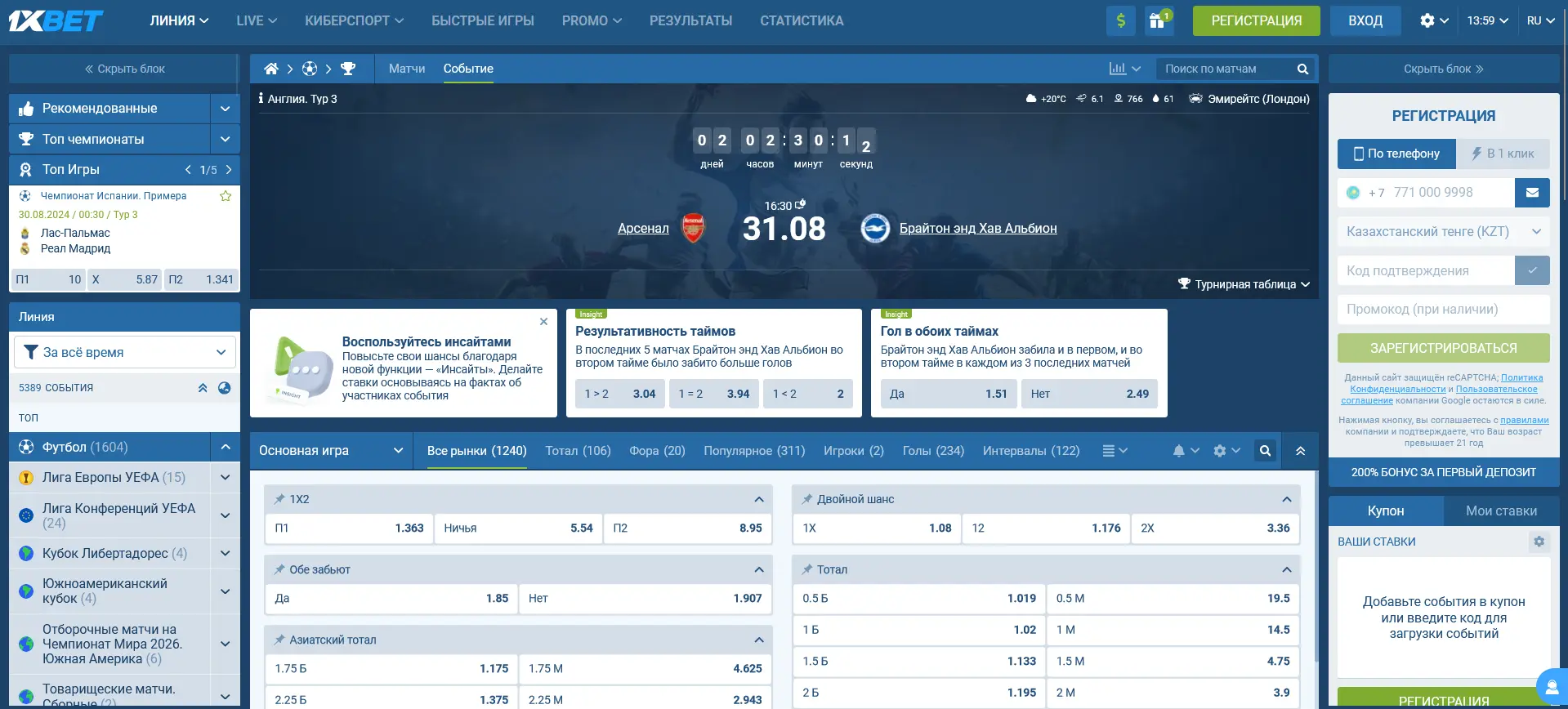The width and height of the screenshot is (1568, 709).
Task: Click the trophy icon in breadcrumb
Action: tap(348, 69)
